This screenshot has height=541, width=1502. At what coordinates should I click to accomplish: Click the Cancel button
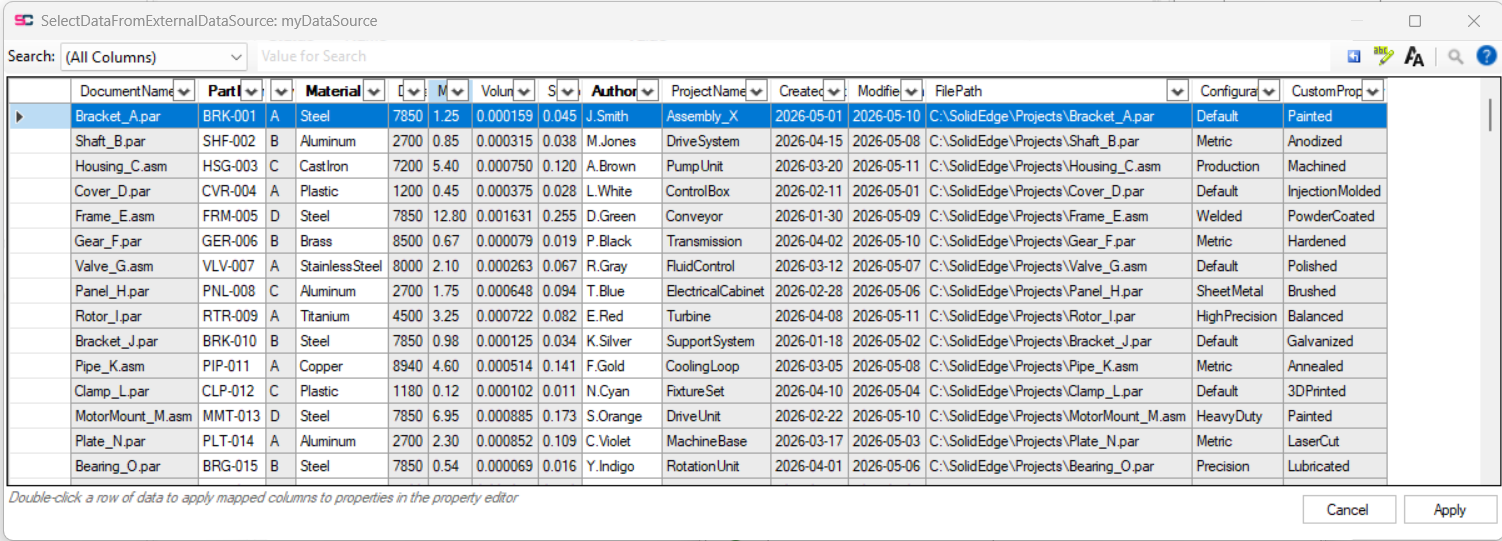pos(1347,509)
